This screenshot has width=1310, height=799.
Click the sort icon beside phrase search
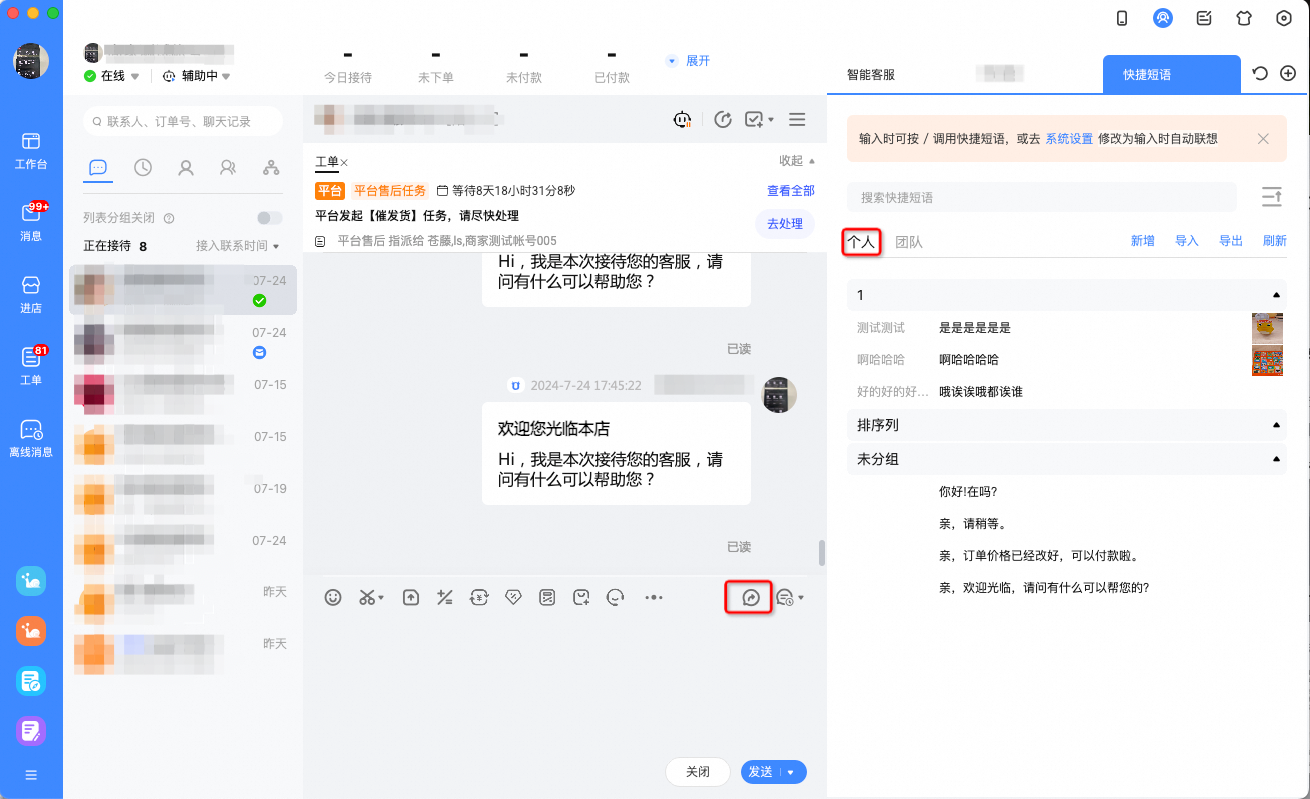click(x=1272, y=197)
